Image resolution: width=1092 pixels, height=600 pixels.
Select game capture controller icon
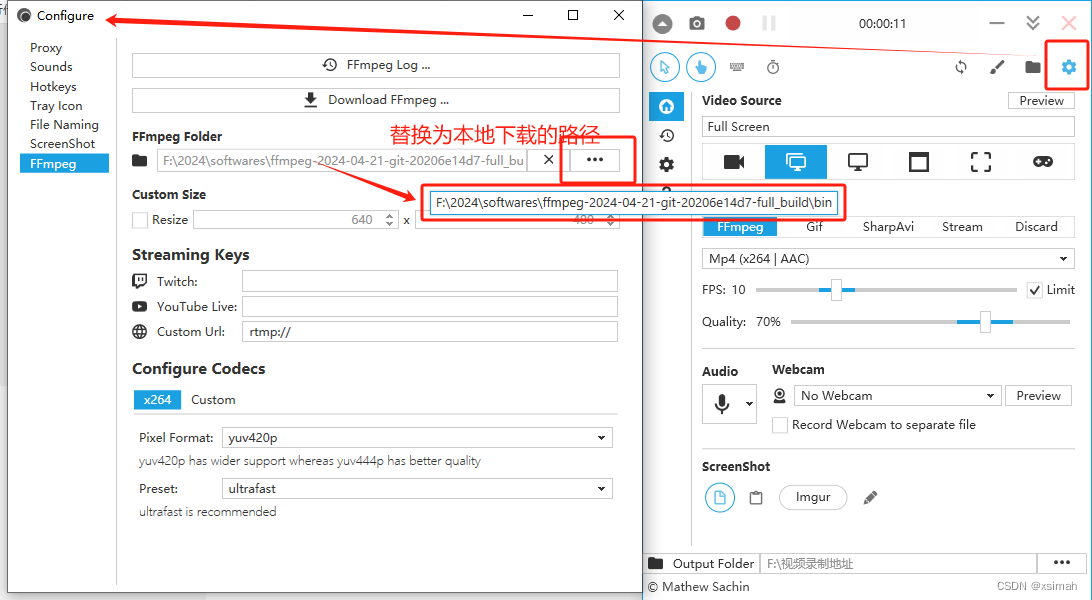(1043, 162)
